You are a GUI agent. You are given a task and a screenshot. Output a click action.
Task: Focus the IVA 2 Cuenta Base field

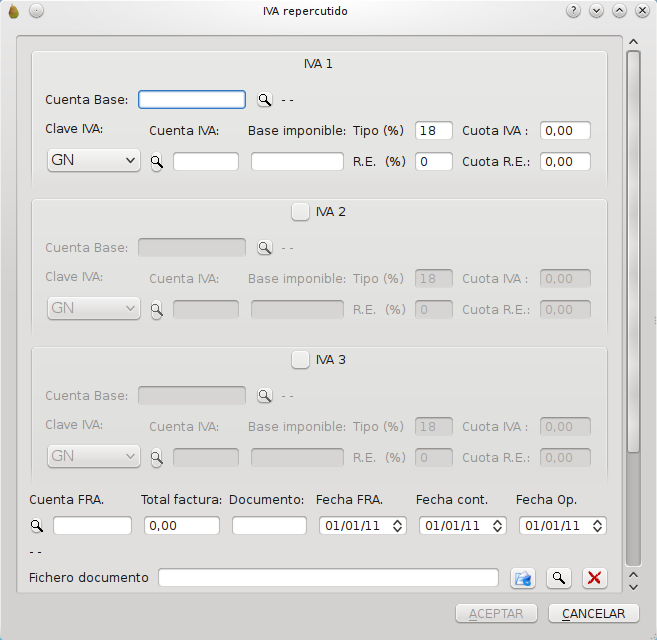click(x=192, y=248)
